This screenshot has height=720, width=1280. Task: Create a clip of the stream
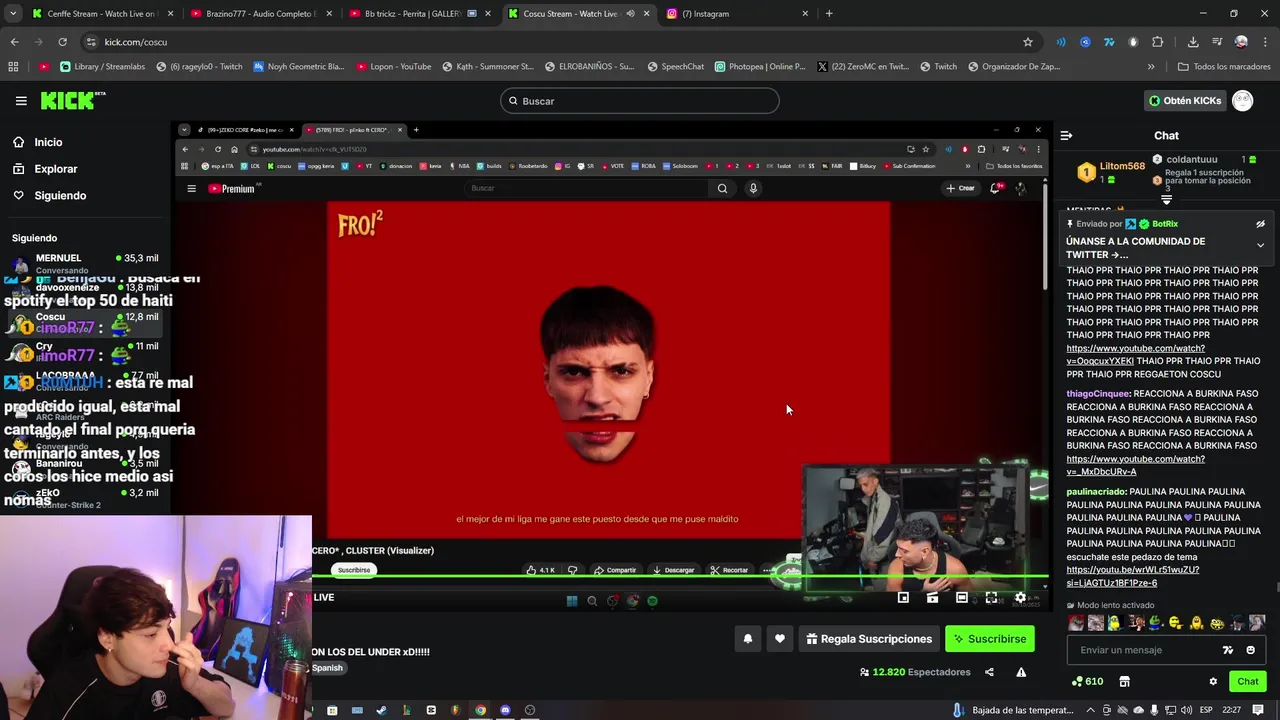[x=932, y=598]
